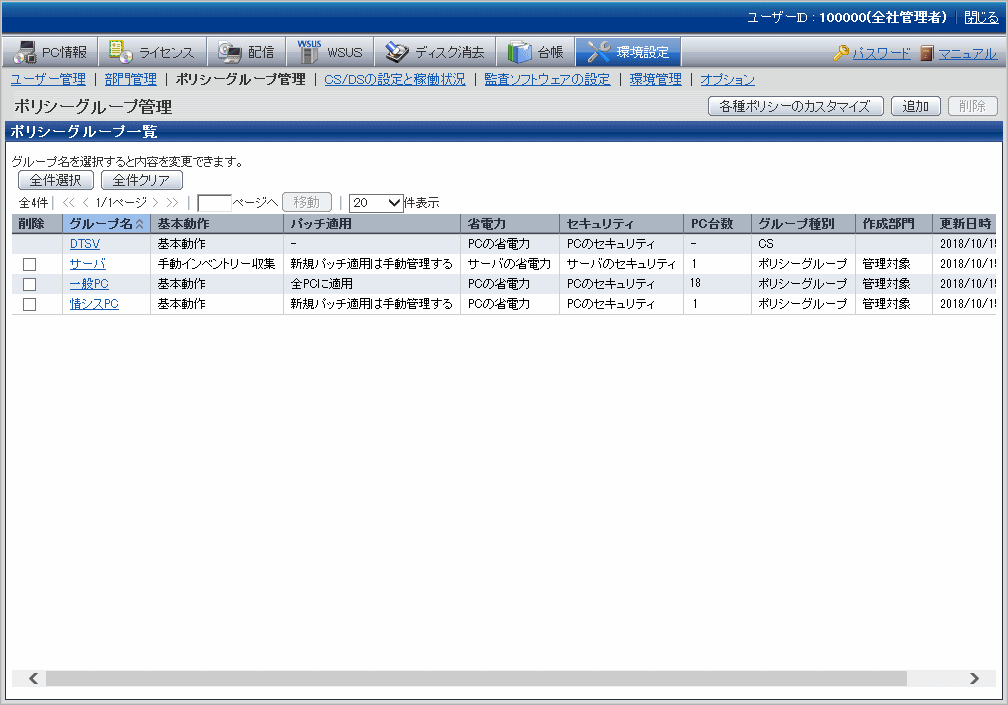This screenshot has width=1008, height=705.
Task: Open the 20 items-per-page dropdown
Action: (376, 202)
